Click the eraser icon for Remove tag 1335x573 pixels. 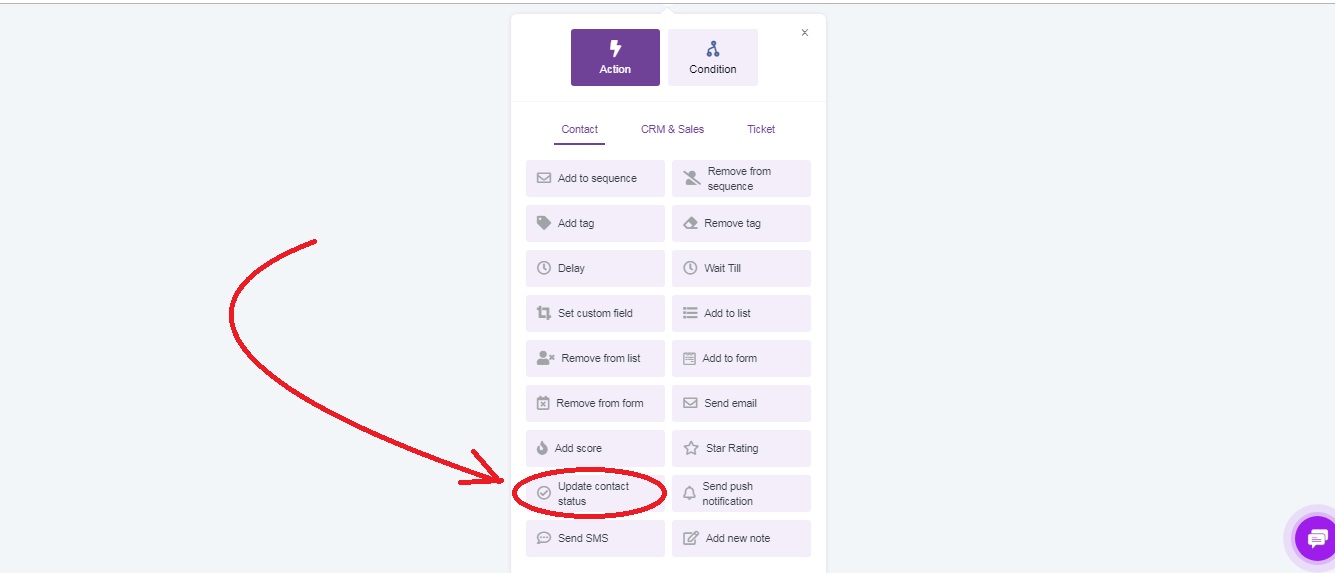point(690,223)
